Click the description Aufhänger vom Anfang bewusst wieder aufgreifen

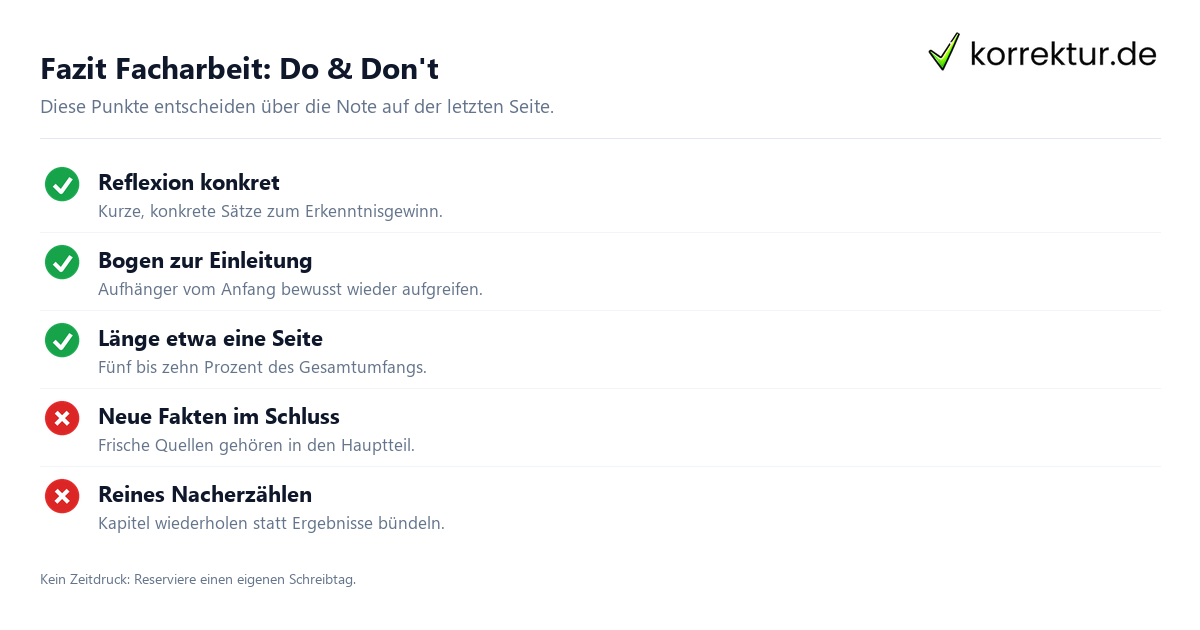(290, 290)
